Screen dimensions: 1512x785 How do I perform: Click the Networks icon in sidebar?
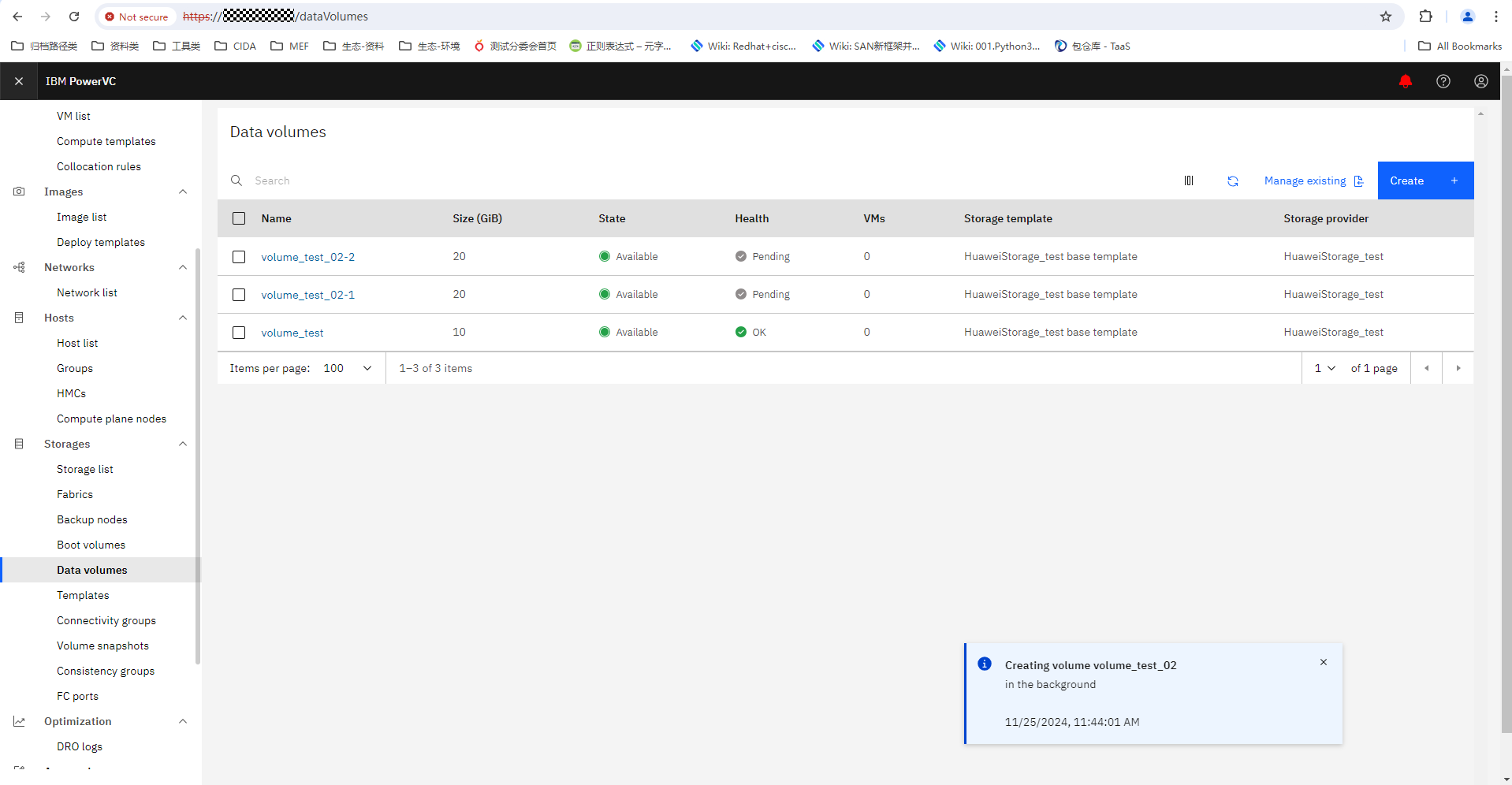19,267
